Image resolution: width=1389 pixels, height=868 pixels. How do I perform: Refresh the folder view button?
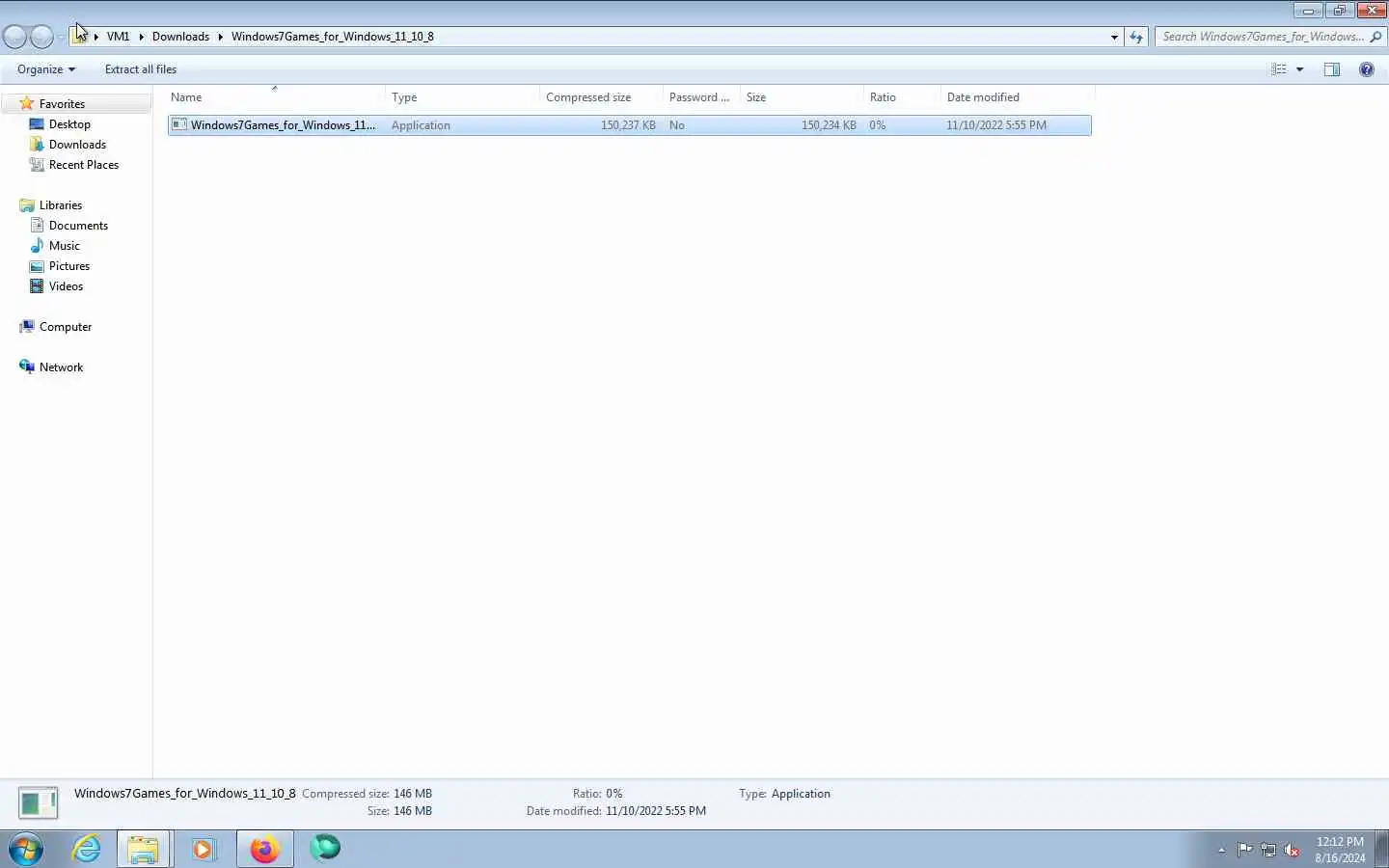(1136, 37)
